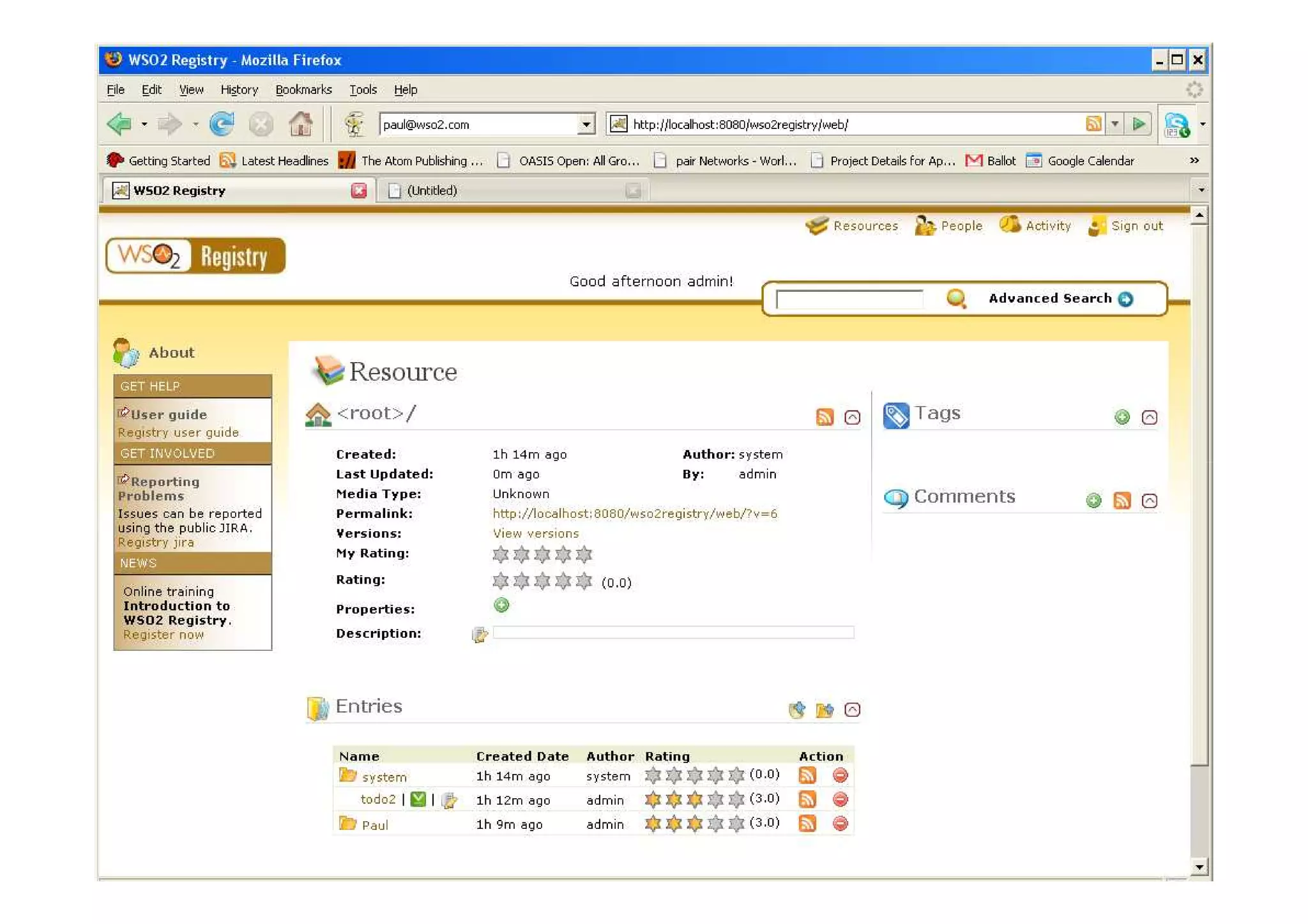Open the History menu

239,89
